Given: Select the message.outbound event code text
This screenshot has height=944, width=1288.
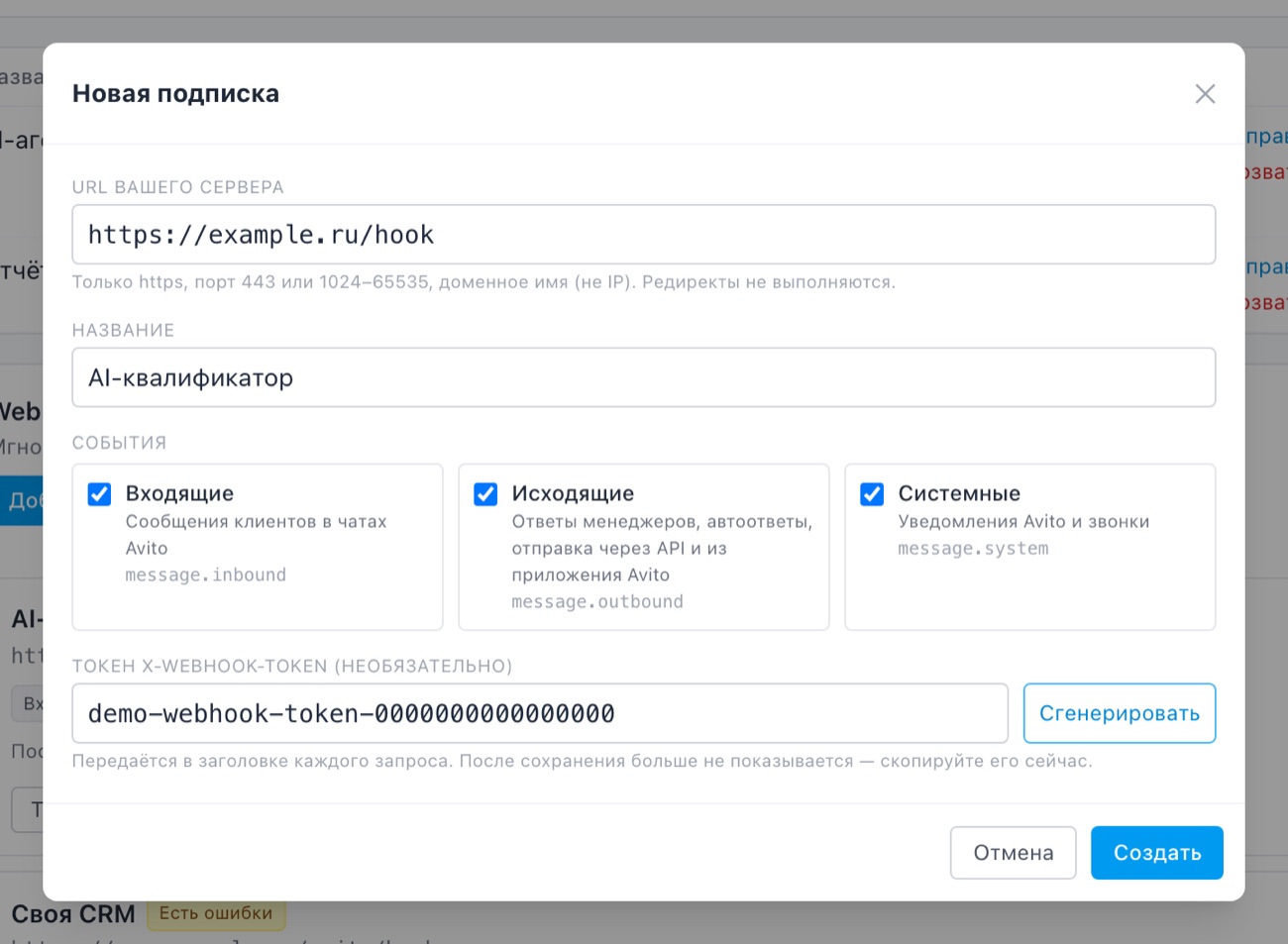Looking at the screenshot, I should [x=597, y=602].
